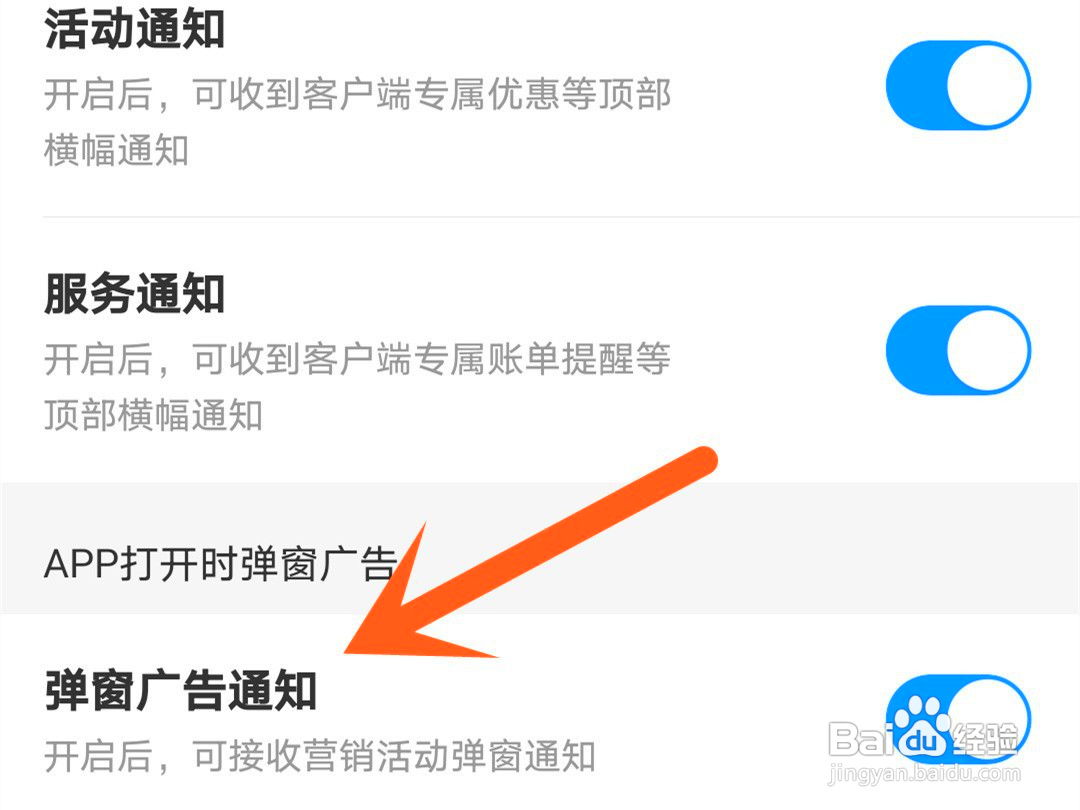Viewport: 1080px width, 810px height.
Task: Select the 服务通知 heading
Action: tap(134, 293)
